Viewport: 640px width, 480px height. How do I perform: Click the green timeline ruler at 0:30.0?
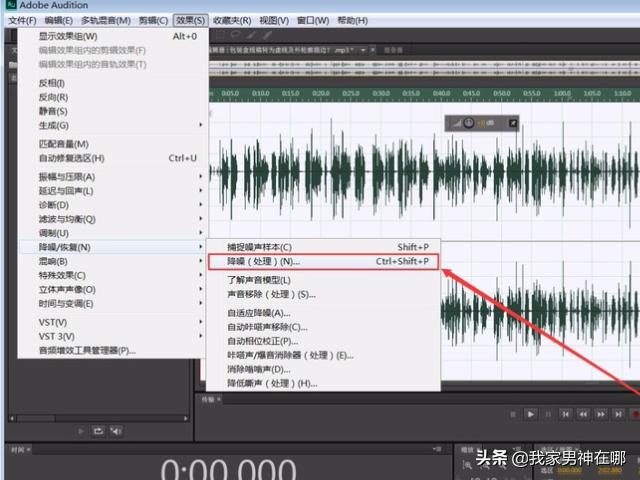[x=382, y=94]
